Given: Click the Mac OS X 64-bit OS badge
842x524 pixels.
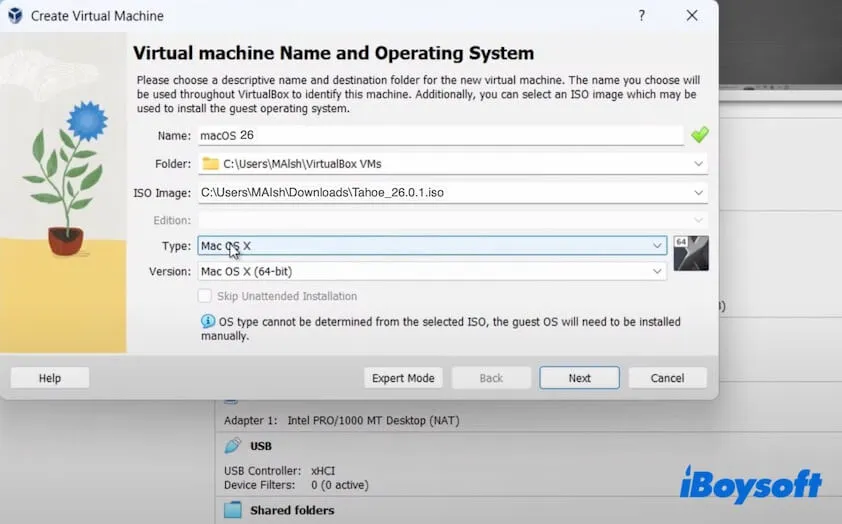Looking at the screenshot, I should coord(691,254).
